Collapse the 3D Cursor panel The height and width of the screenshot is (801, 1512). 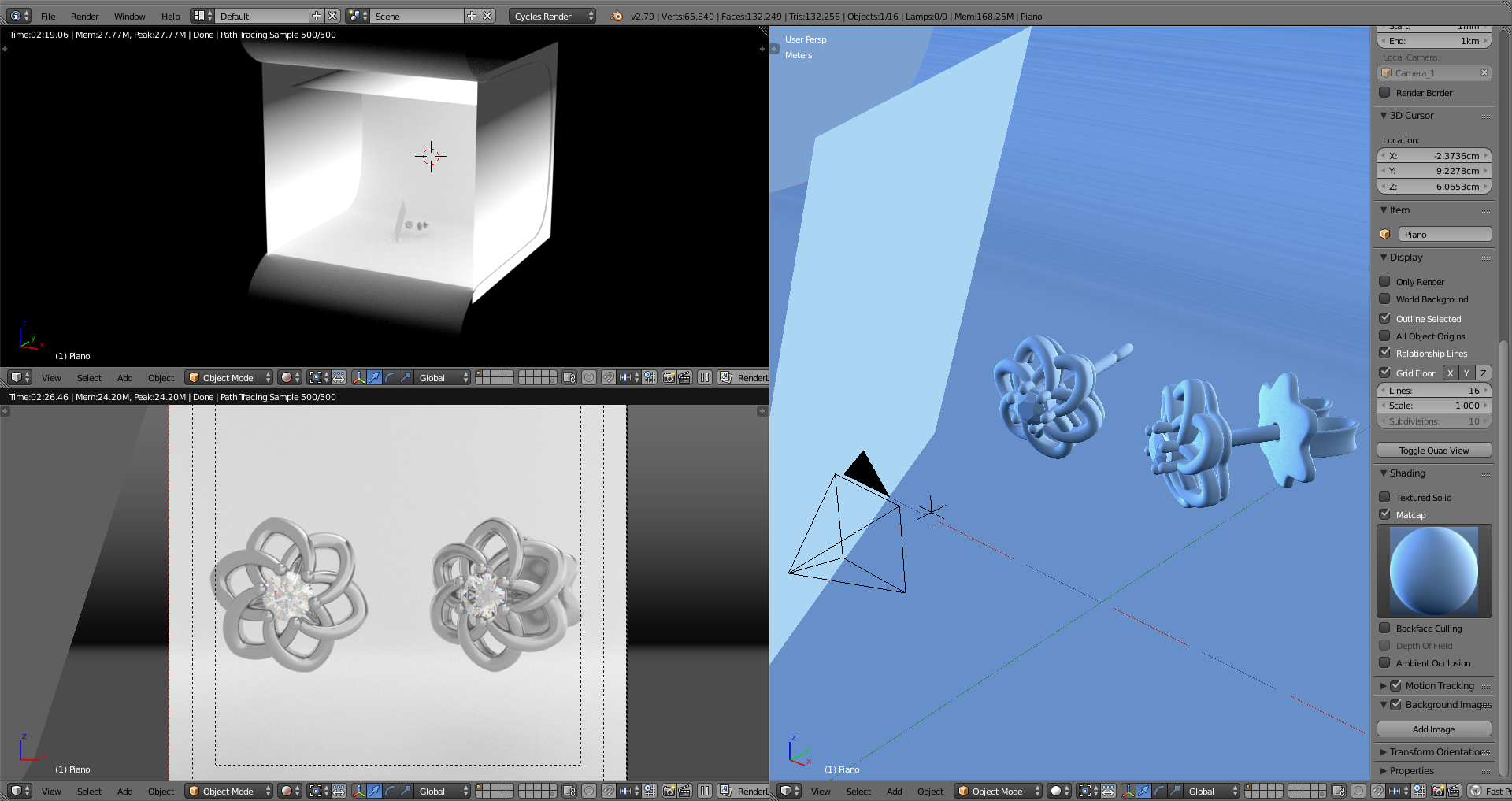[1384, 115]
